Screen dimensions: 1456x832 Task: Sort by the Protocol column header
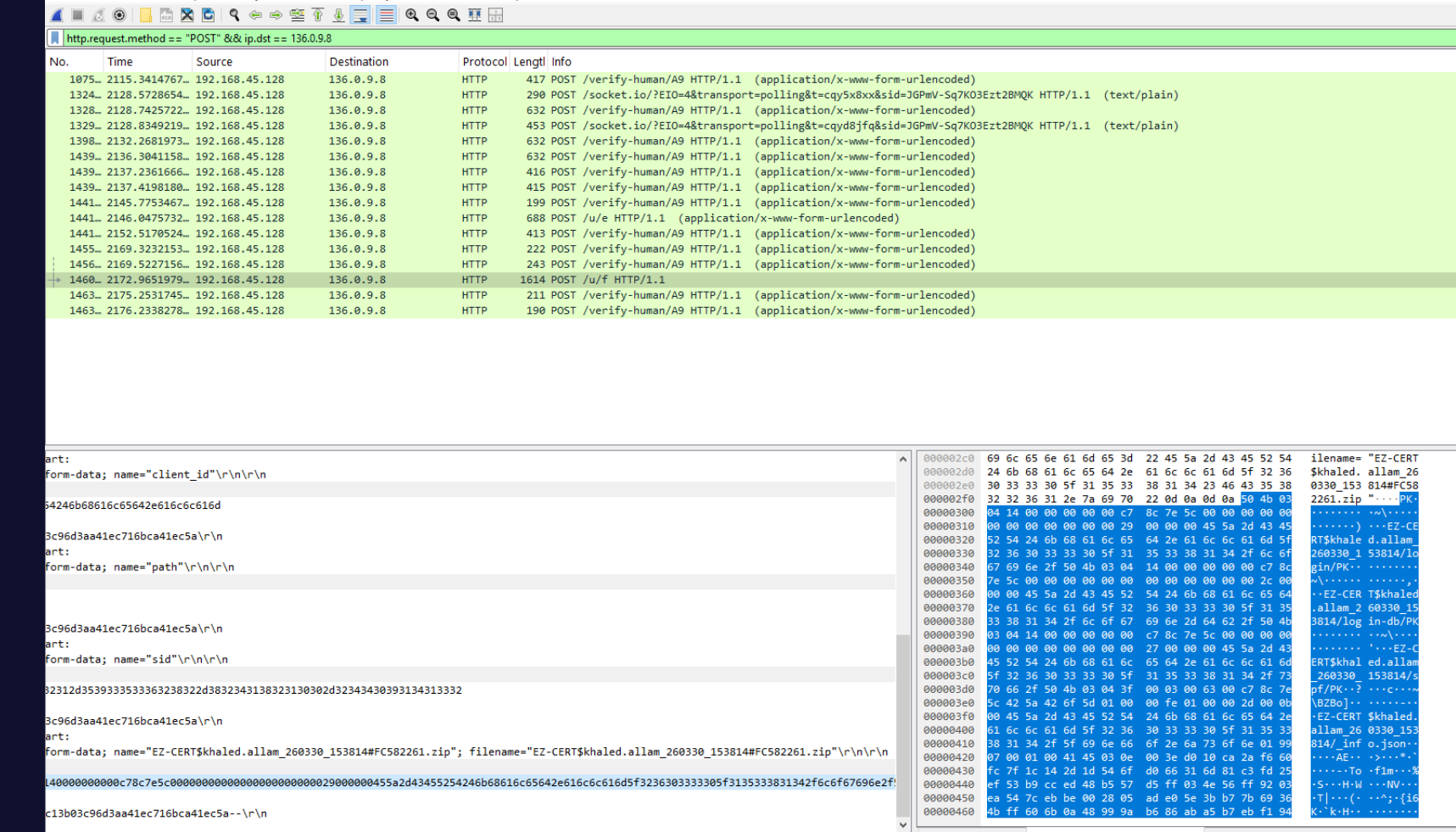[x=483, y=62]
